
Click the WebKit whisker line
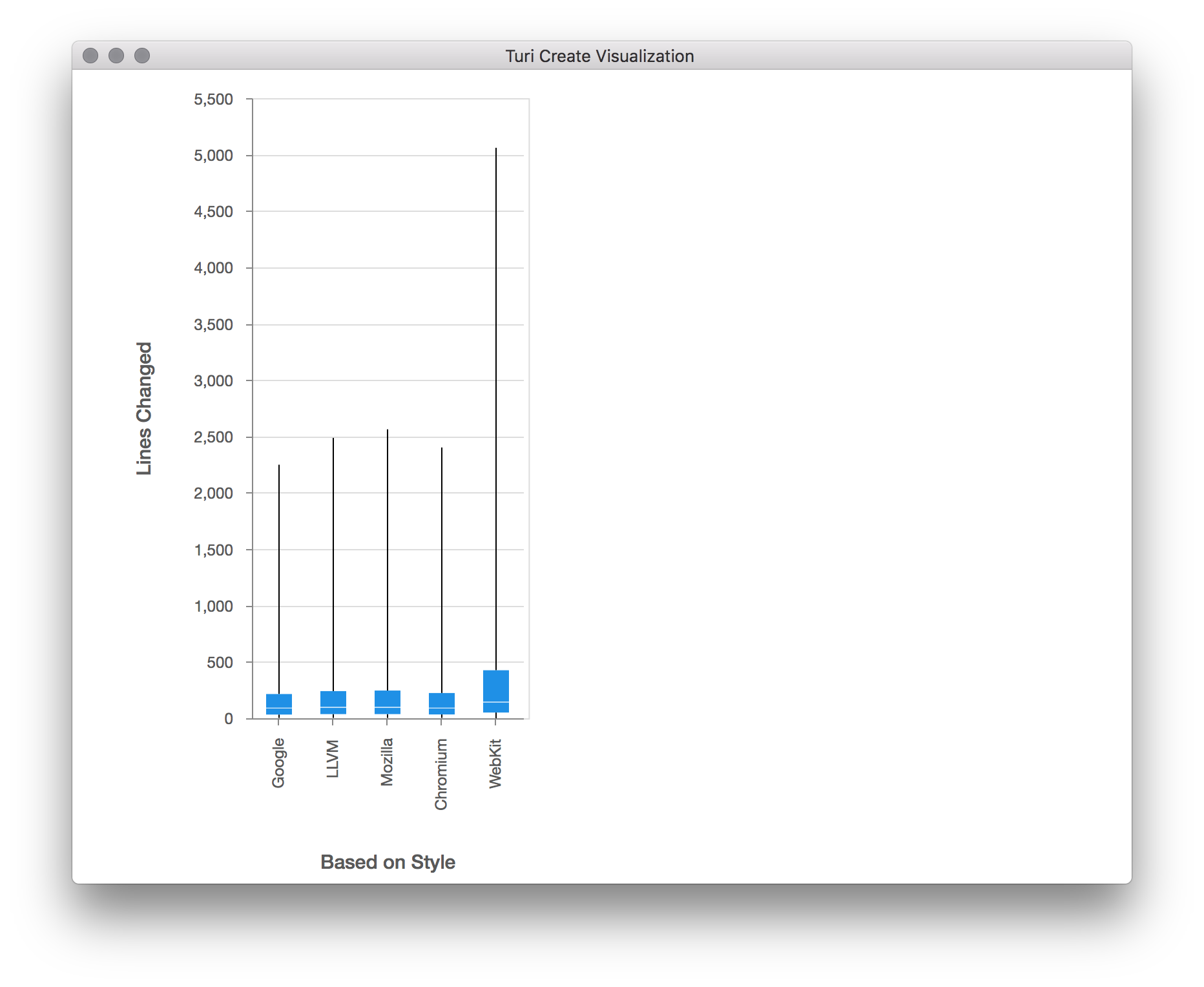coord(496,409)
